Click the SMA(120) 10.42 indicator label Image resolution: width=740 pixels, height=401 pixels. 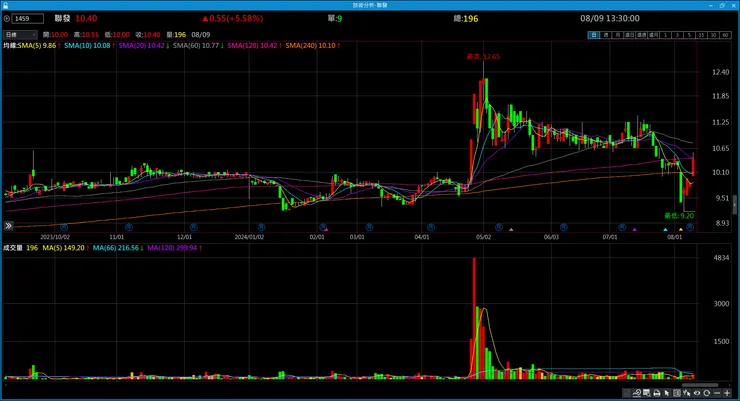(252, 46)
